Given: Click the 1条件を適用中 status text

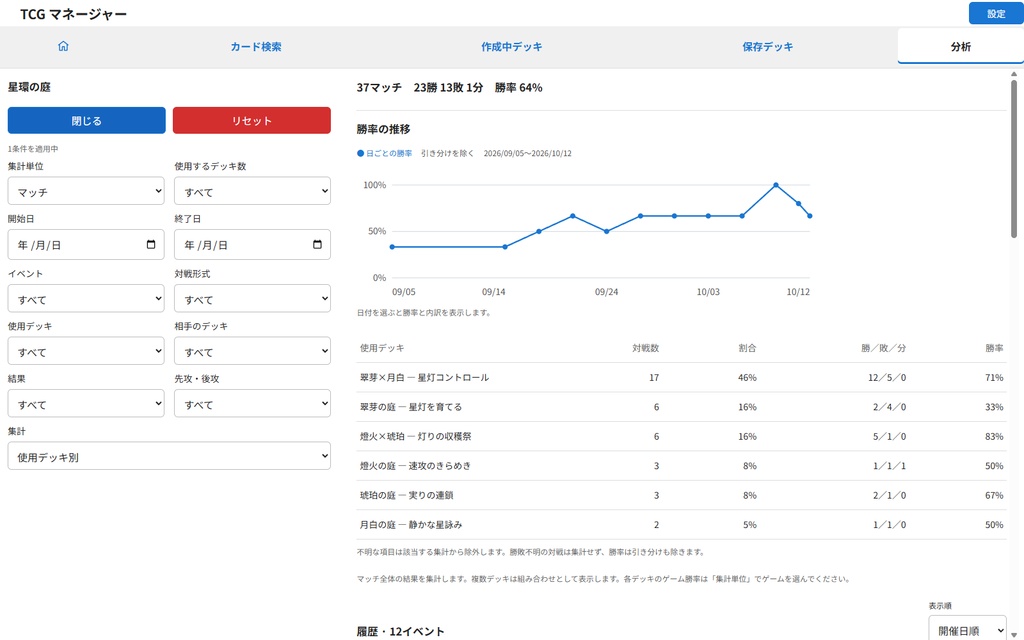Looking at the screenshot, I should click(x=33, y=149).
